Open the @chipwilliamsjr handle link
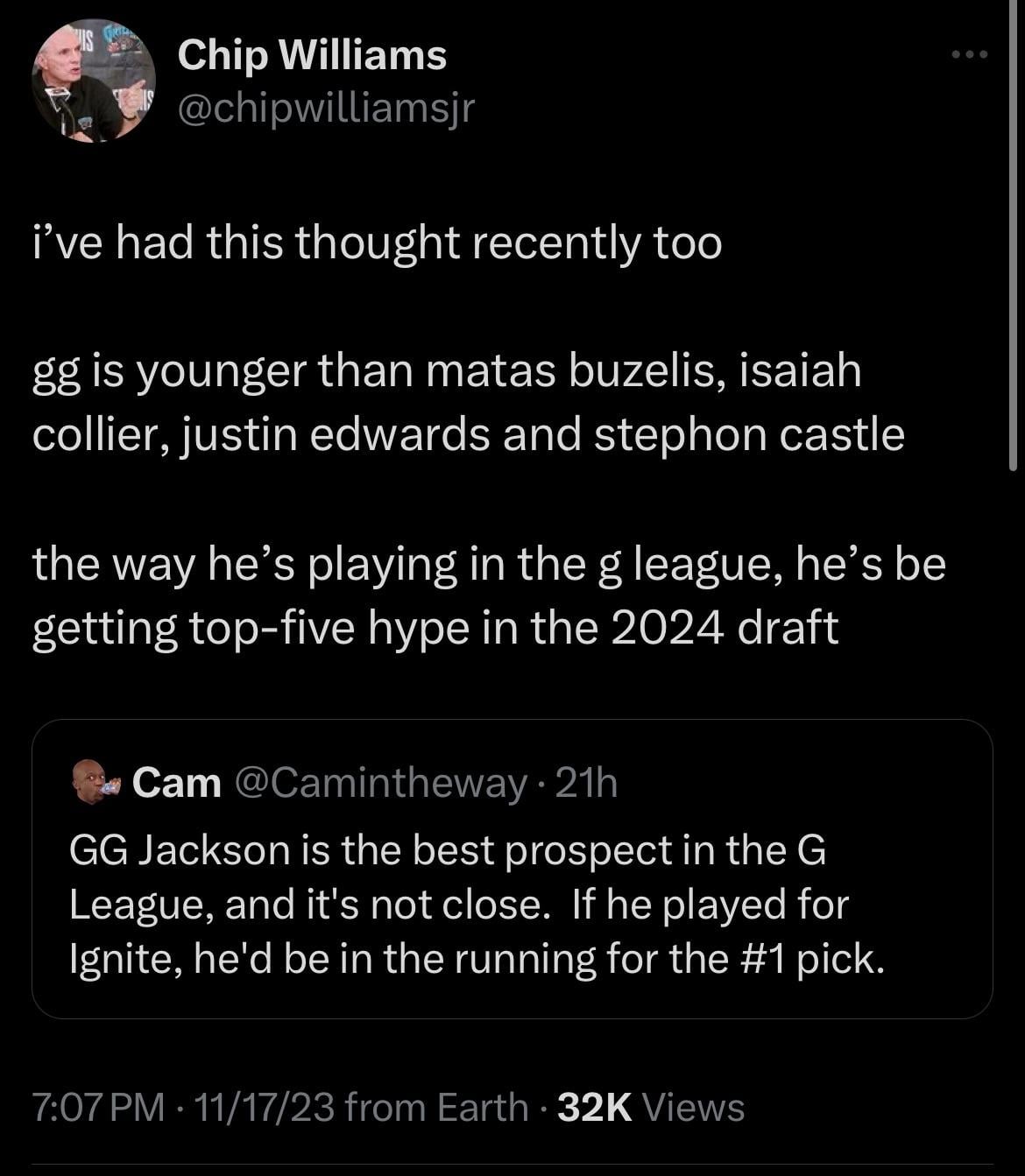 (326, 107)
